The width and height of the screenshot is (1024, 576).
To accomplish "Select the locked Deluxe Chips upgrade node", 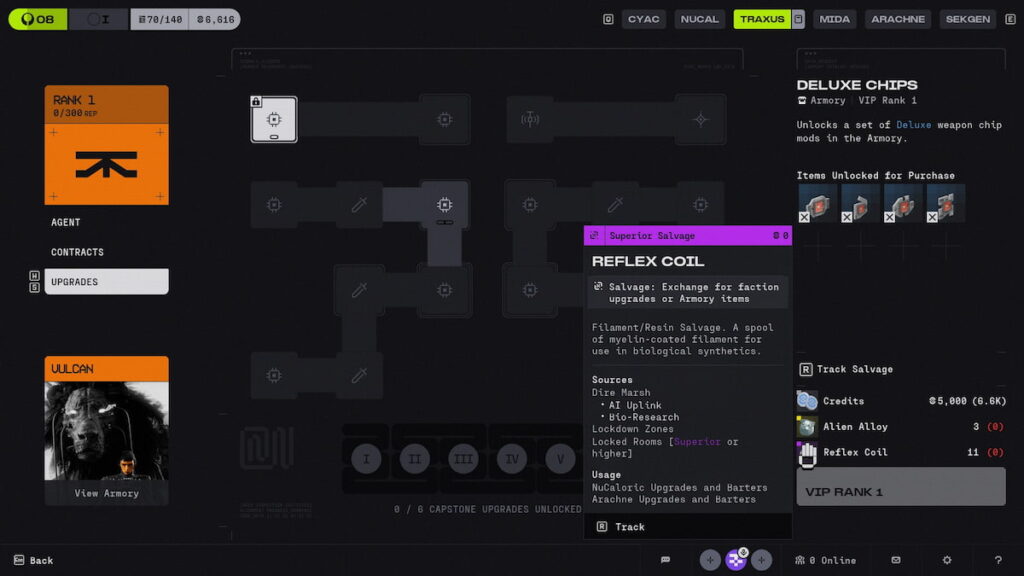I will [273, 119].
